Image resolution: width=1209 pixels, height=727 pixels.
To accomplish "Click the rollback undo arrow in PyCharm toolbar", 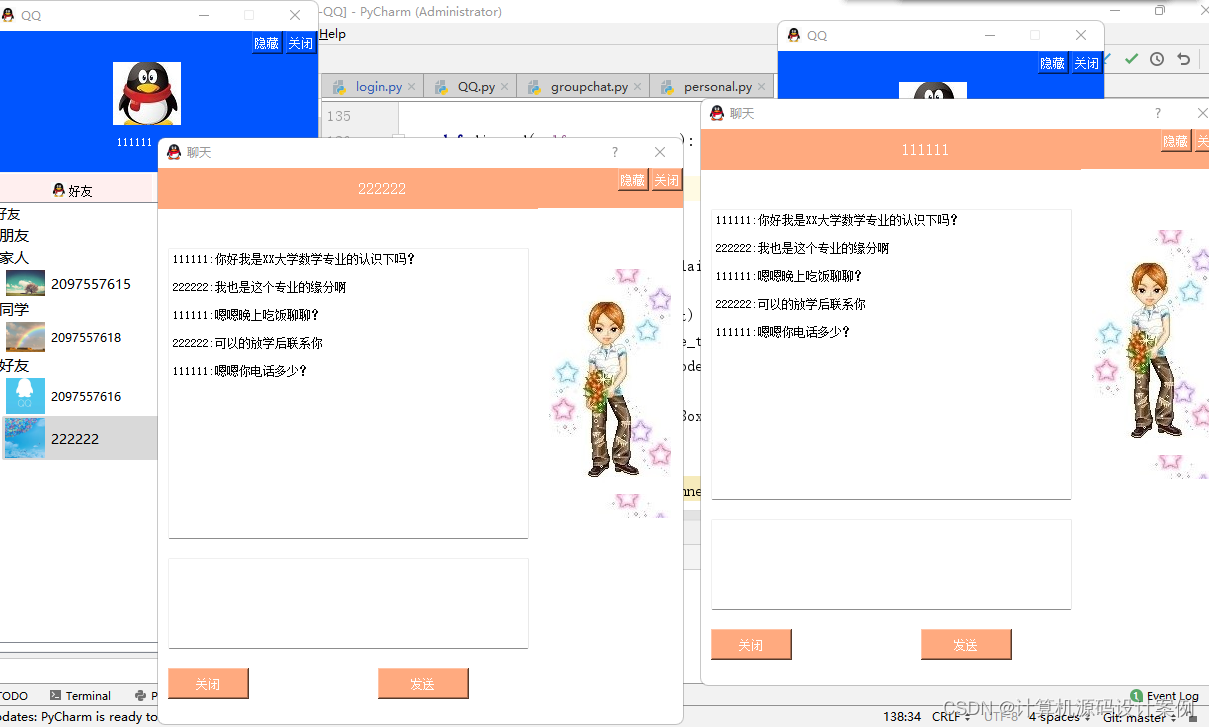I will (1183, 59).
